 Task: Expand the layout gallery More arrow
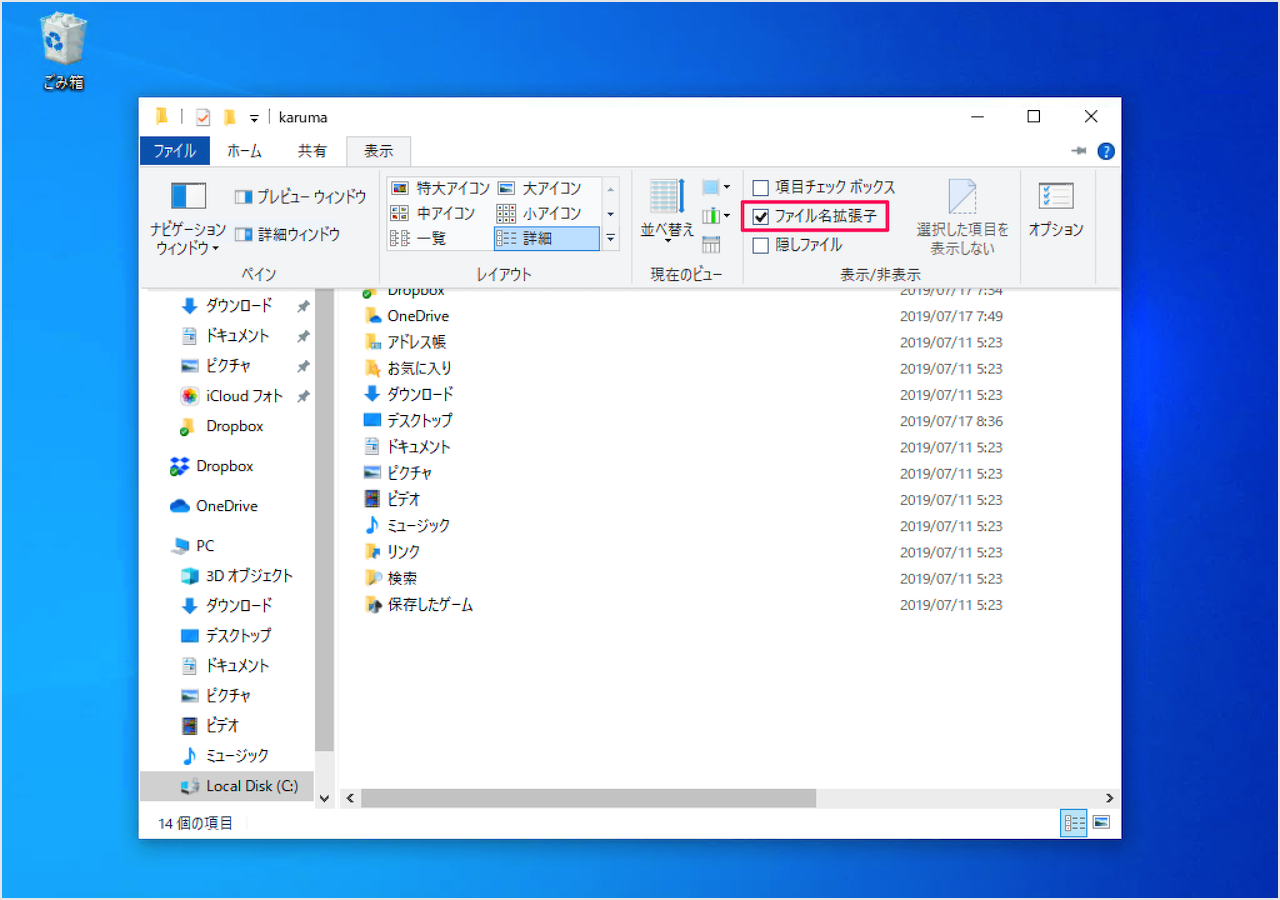pyautogui.click(x=610, y=238)
